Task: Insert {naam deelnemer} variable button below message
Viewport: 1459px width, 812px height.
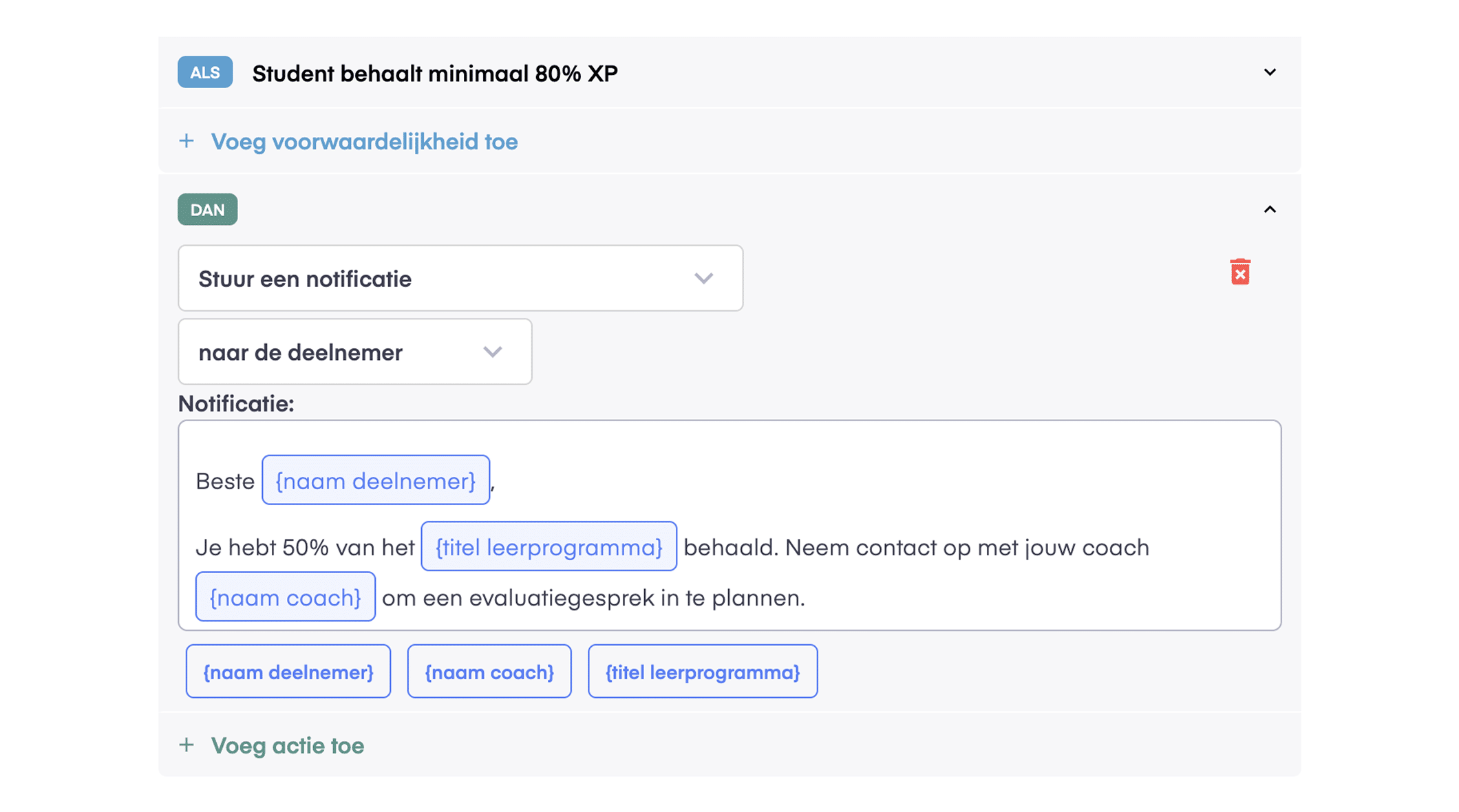Action: [x=288, y=672]
